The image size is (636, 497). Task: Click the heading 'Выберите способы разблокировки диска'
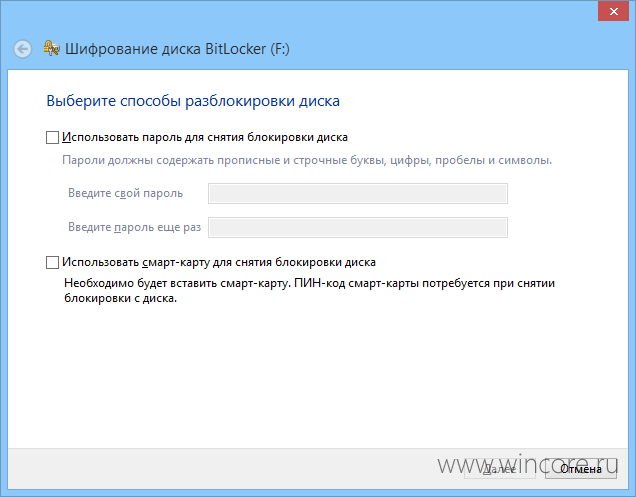pyautogui.click(x=193, y=101)
